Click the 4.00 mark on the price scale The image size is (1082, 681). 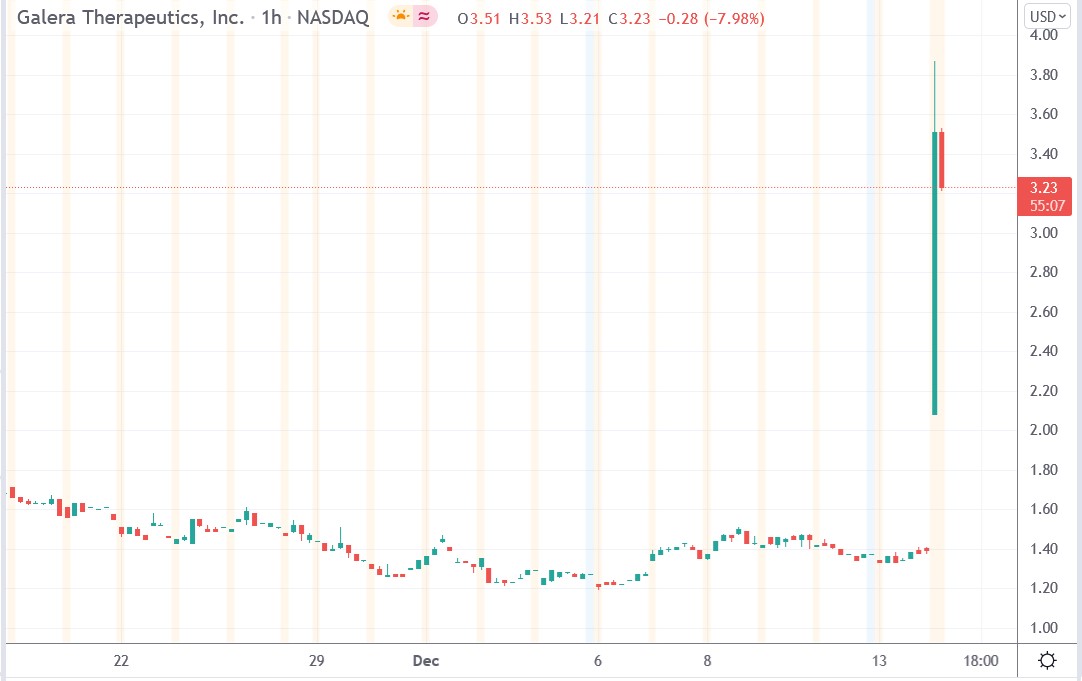(x=1044, y=35)
